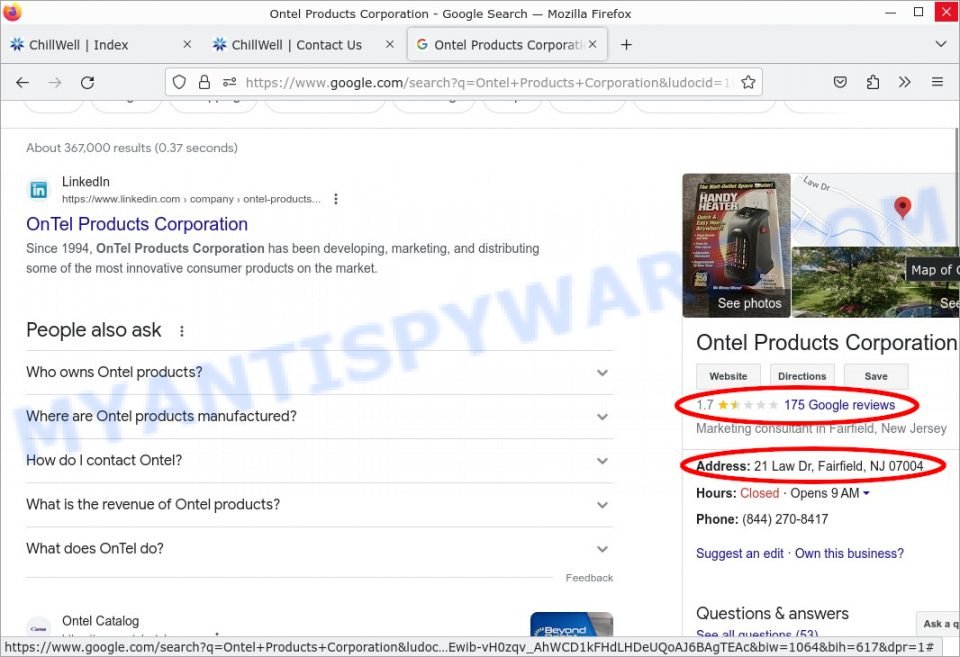Click inside the Google search address bar
The image size is (960, 657).
[x=450, y=82]
